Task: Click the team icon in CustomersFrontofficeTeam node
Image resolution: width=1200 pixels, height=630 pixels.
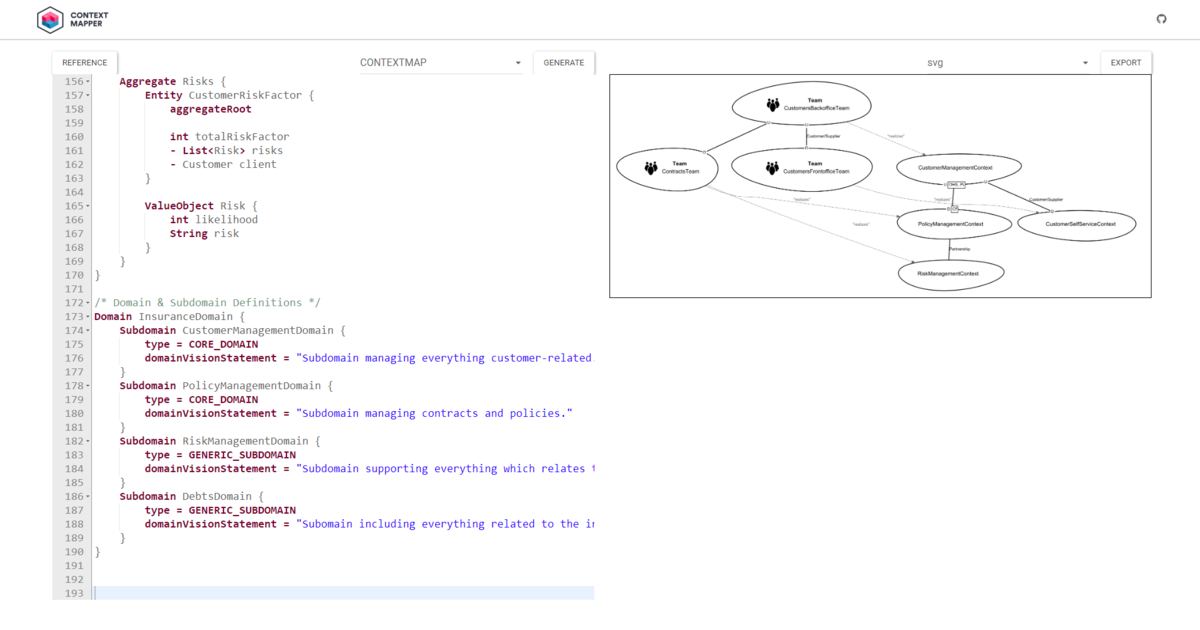Action: tap(772, 168)
